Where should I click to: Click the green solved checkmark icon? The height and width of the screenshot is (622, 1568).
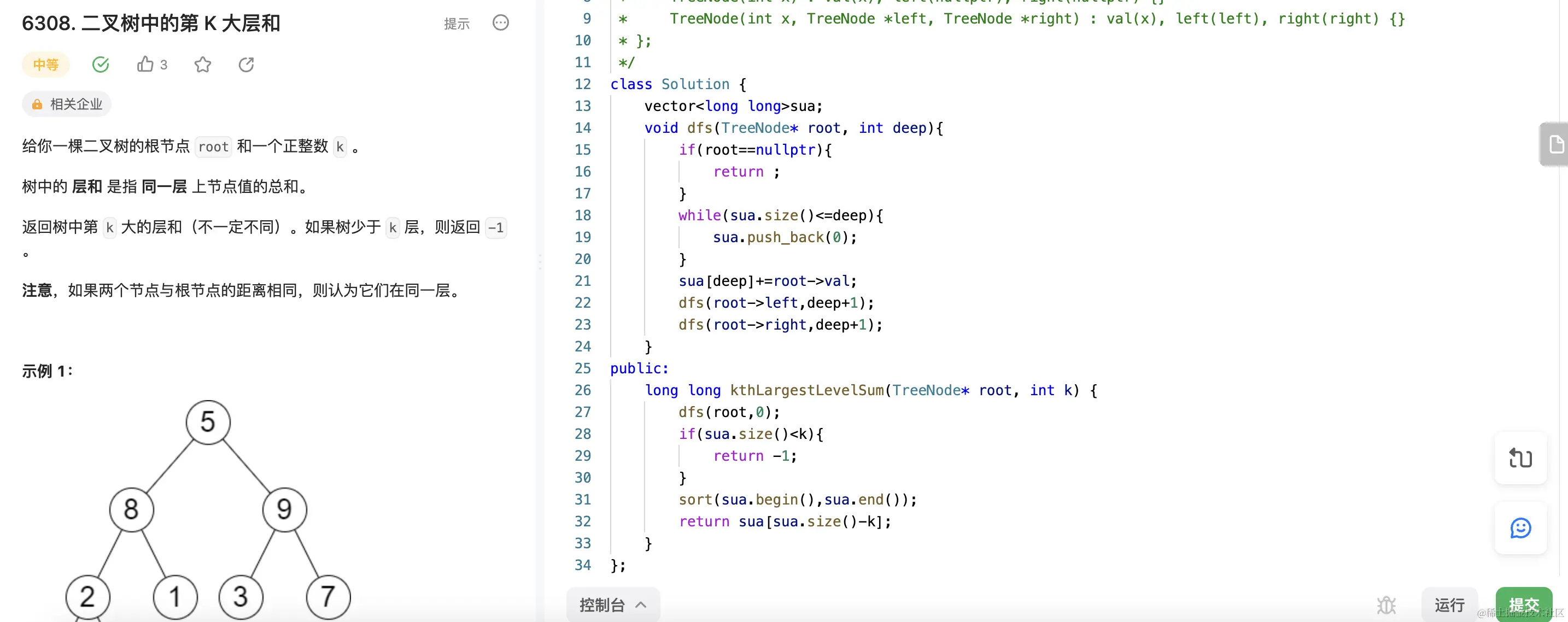click(x=101, y=64)
